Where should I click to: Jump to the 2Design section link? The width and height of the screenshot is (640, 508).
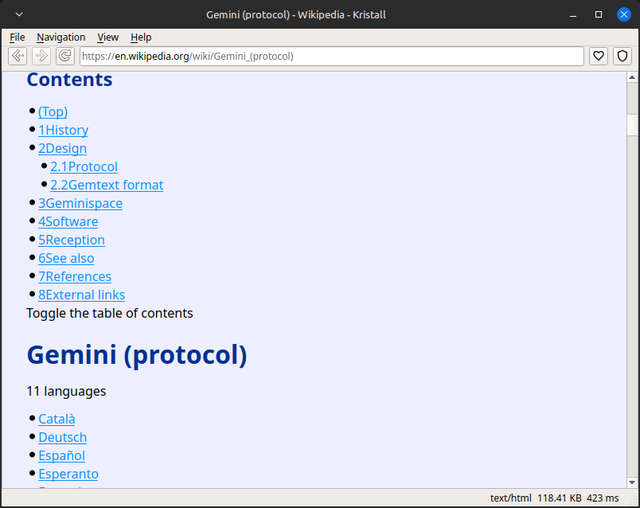click(62, 149)
